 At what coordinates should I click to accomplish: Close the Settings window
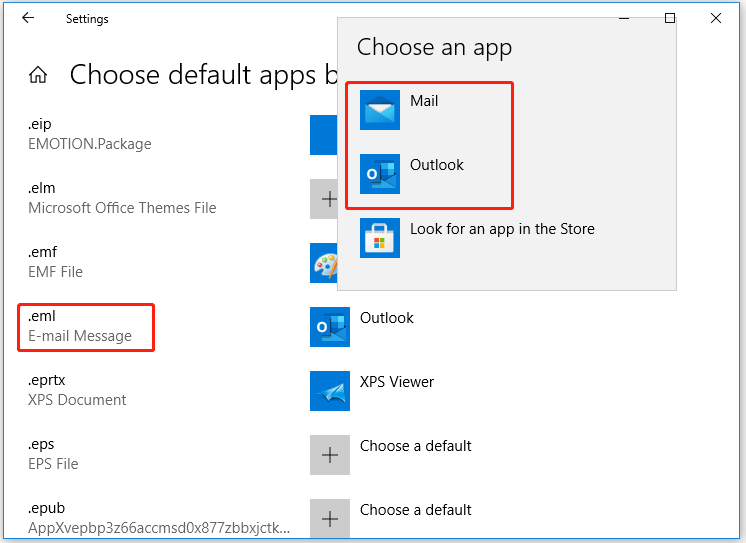pos(716,18)
